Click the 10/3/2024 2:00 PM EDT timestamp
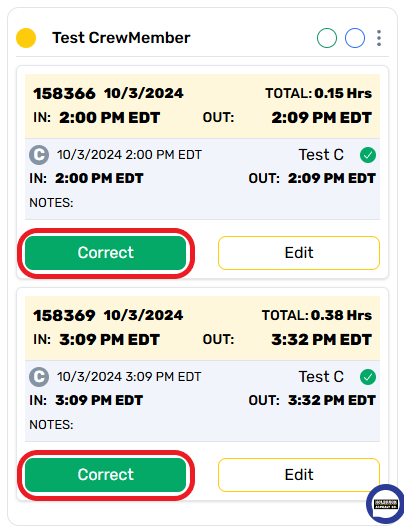The image size is (404, 529). point(129,155)
